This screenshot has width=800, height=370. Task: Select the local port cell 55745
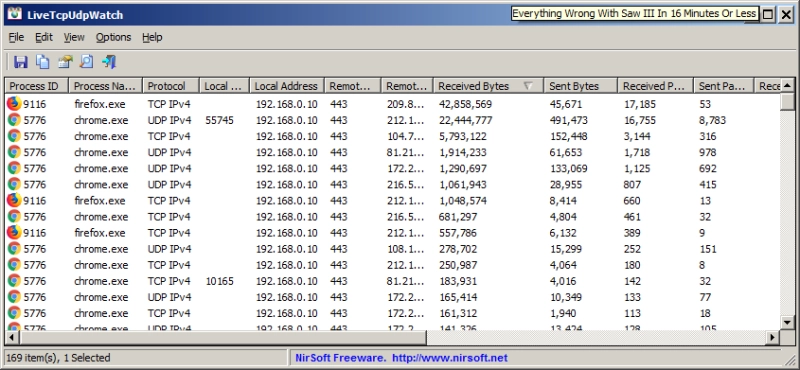pyautogui.click(x=219, y=120)
